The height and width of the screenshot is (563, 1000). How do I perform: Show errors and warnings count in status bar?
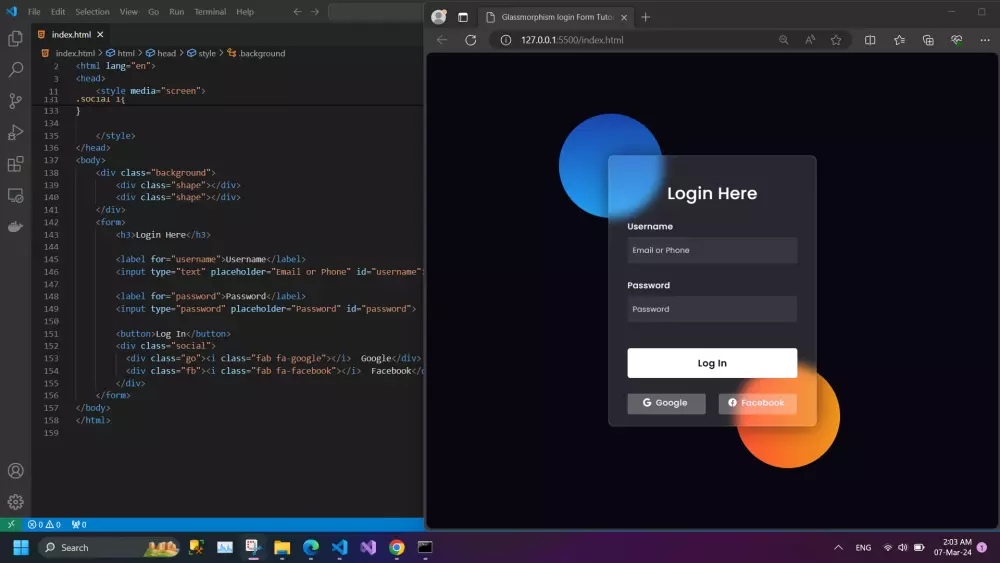coord(44,524)
